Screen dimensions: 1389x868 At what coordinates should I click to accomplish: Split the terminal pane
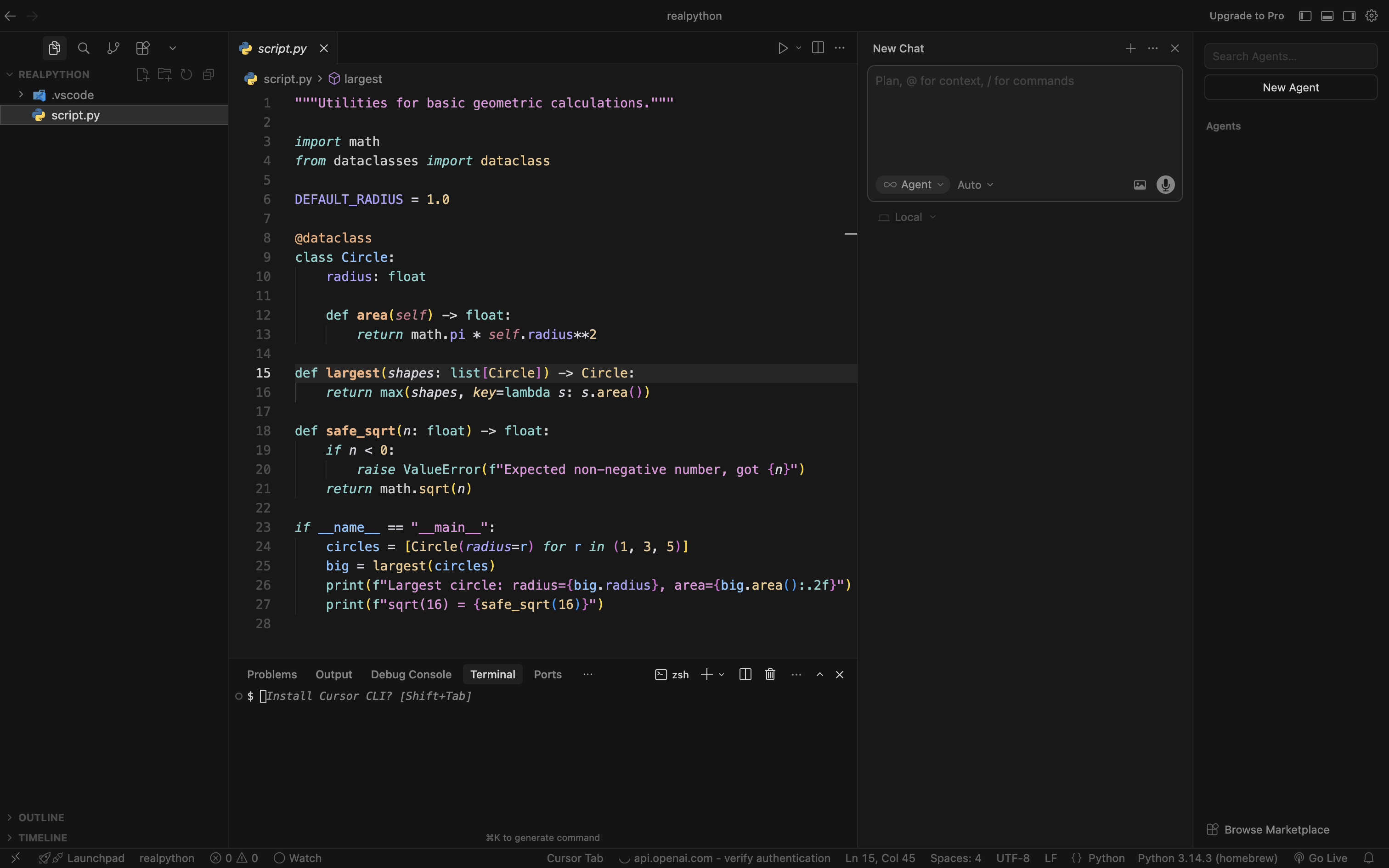745,675
